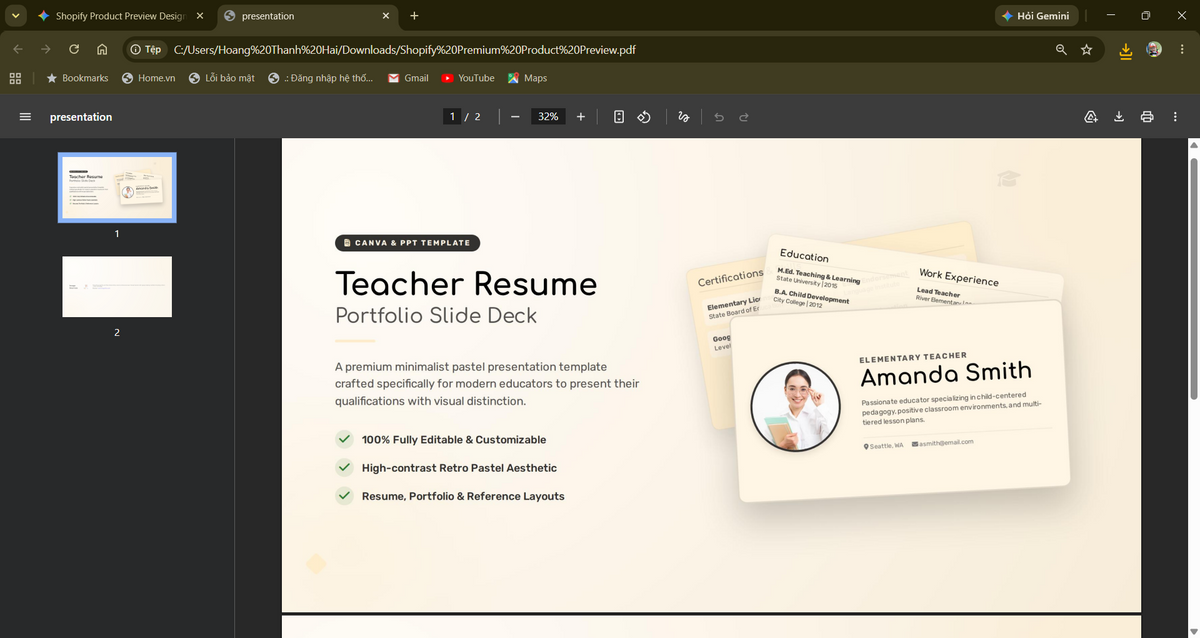Go back with the browser back arrow
The image size is (1200, 638).
tap(18, 49)
